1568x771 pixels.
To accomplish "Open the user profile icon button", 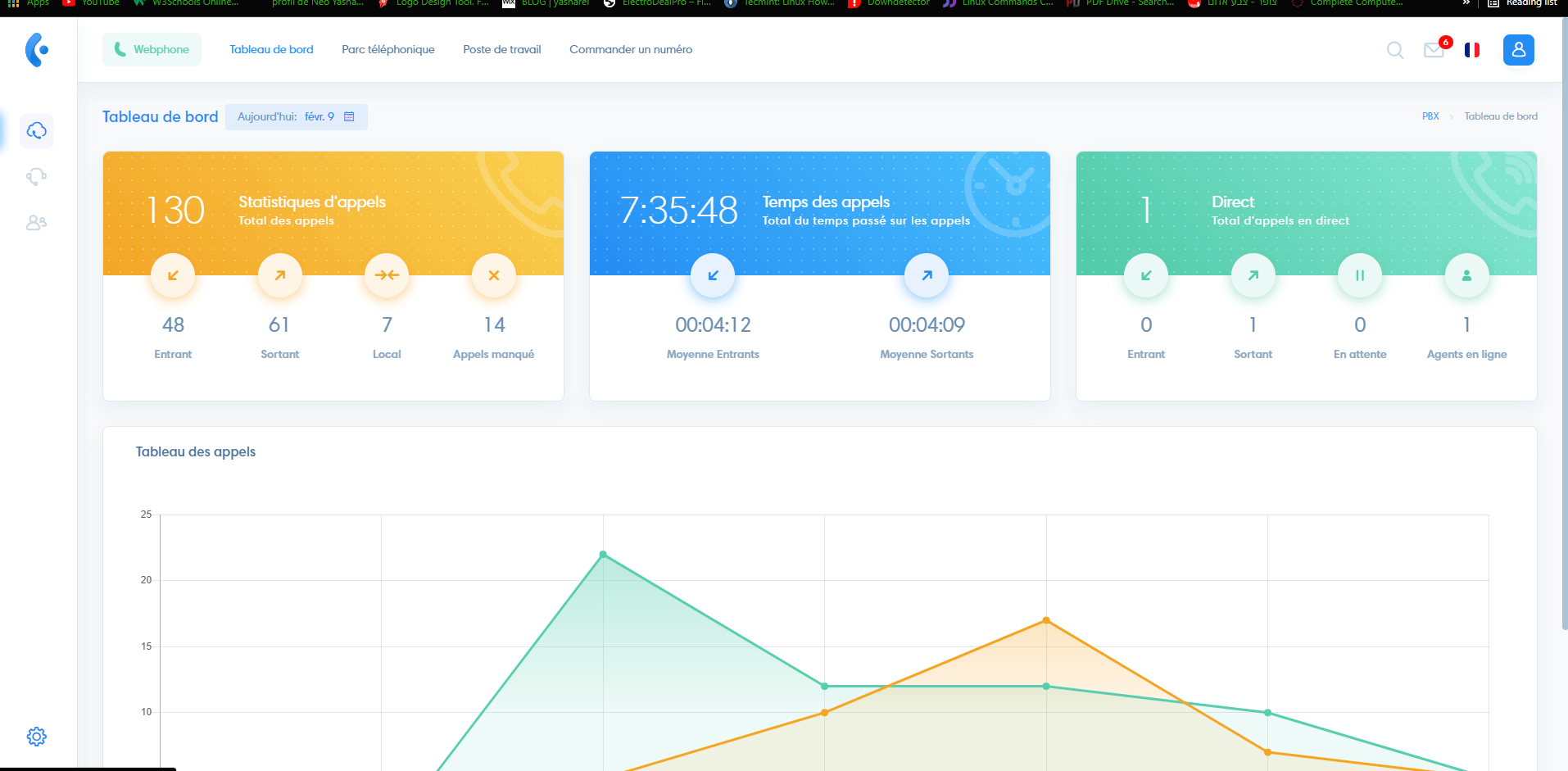I will click(x=1518, y=50).
